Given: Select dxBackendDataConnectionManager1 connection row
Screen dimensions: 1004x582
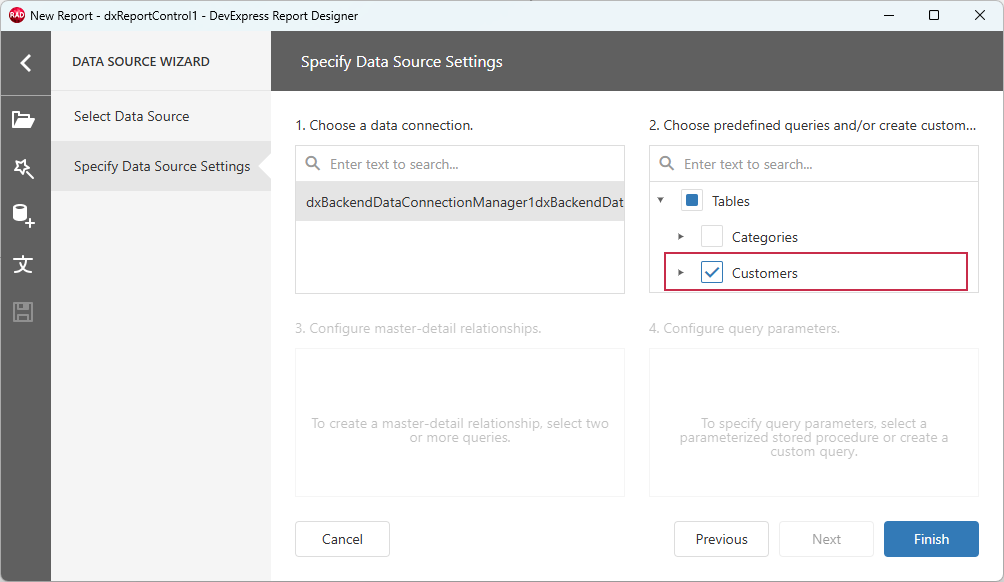Looking at the screenshot, I should click(x=460, y=202).
